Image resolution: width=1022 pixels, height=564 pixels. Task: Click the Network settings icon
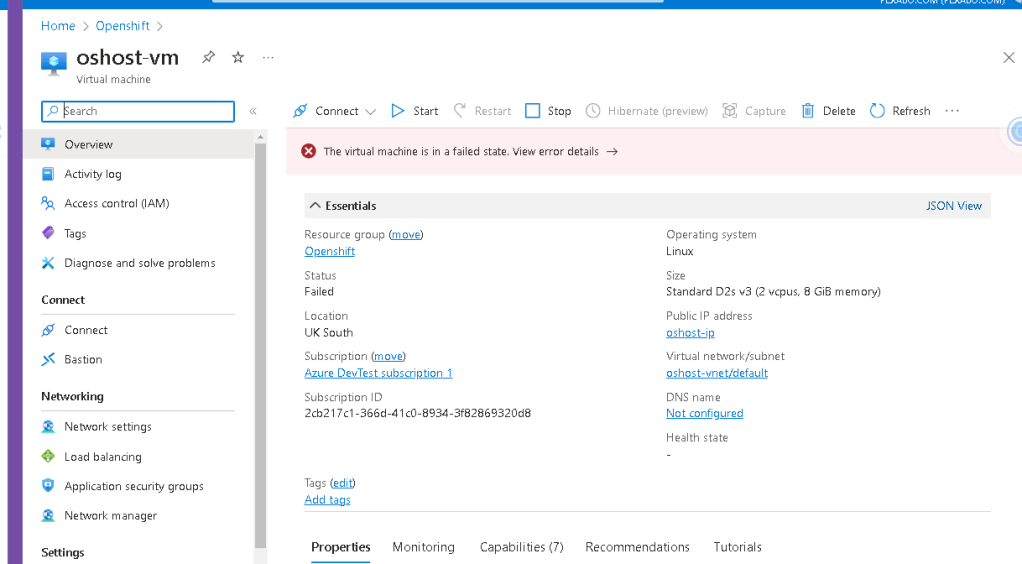click(x=48, y=426)
